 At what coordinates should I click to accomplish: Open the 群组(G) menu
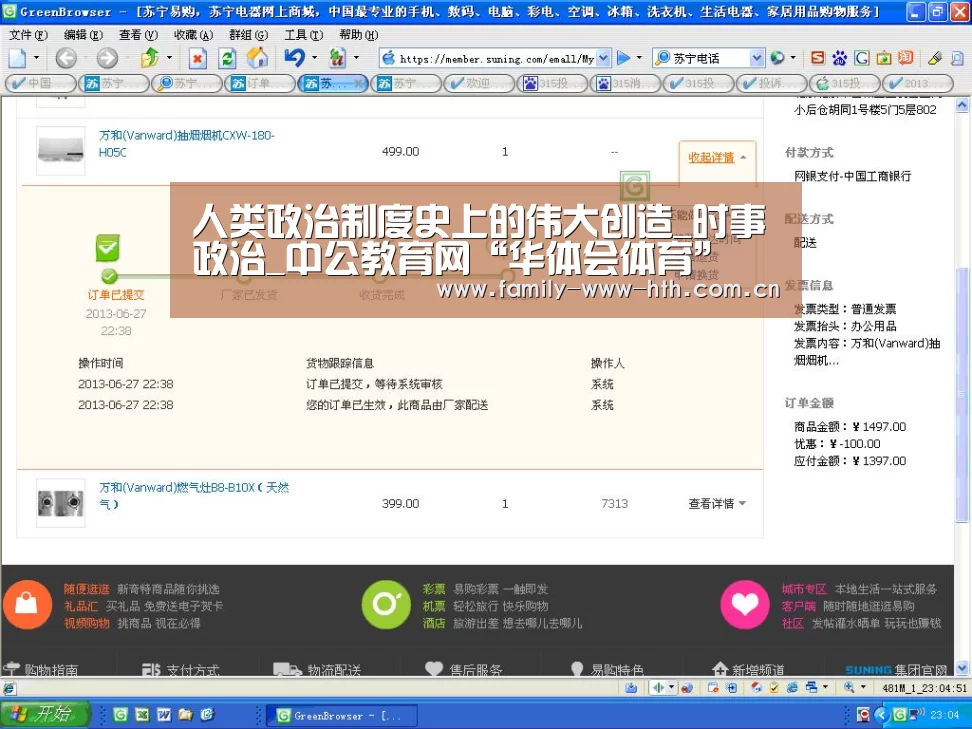[249, 35]
